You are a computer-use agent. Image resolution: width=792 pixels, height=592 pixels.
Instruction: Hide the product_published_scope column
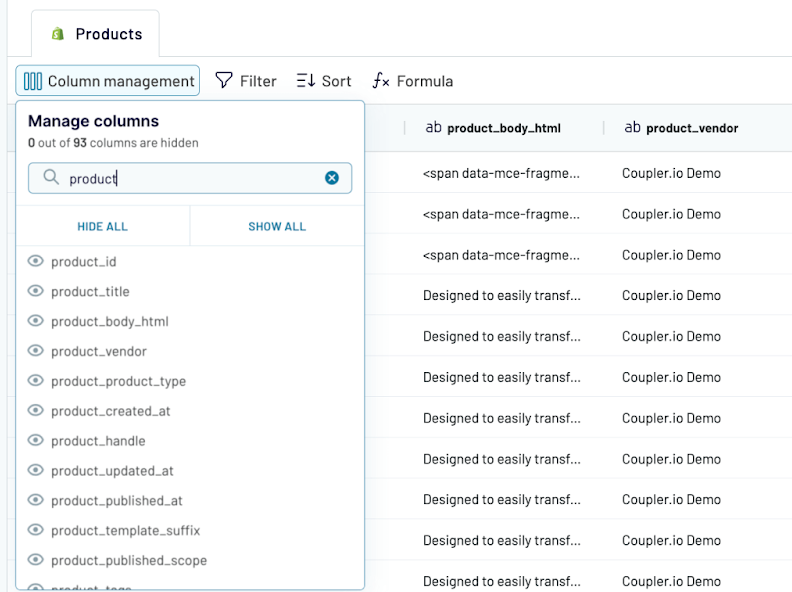[35, 560]
